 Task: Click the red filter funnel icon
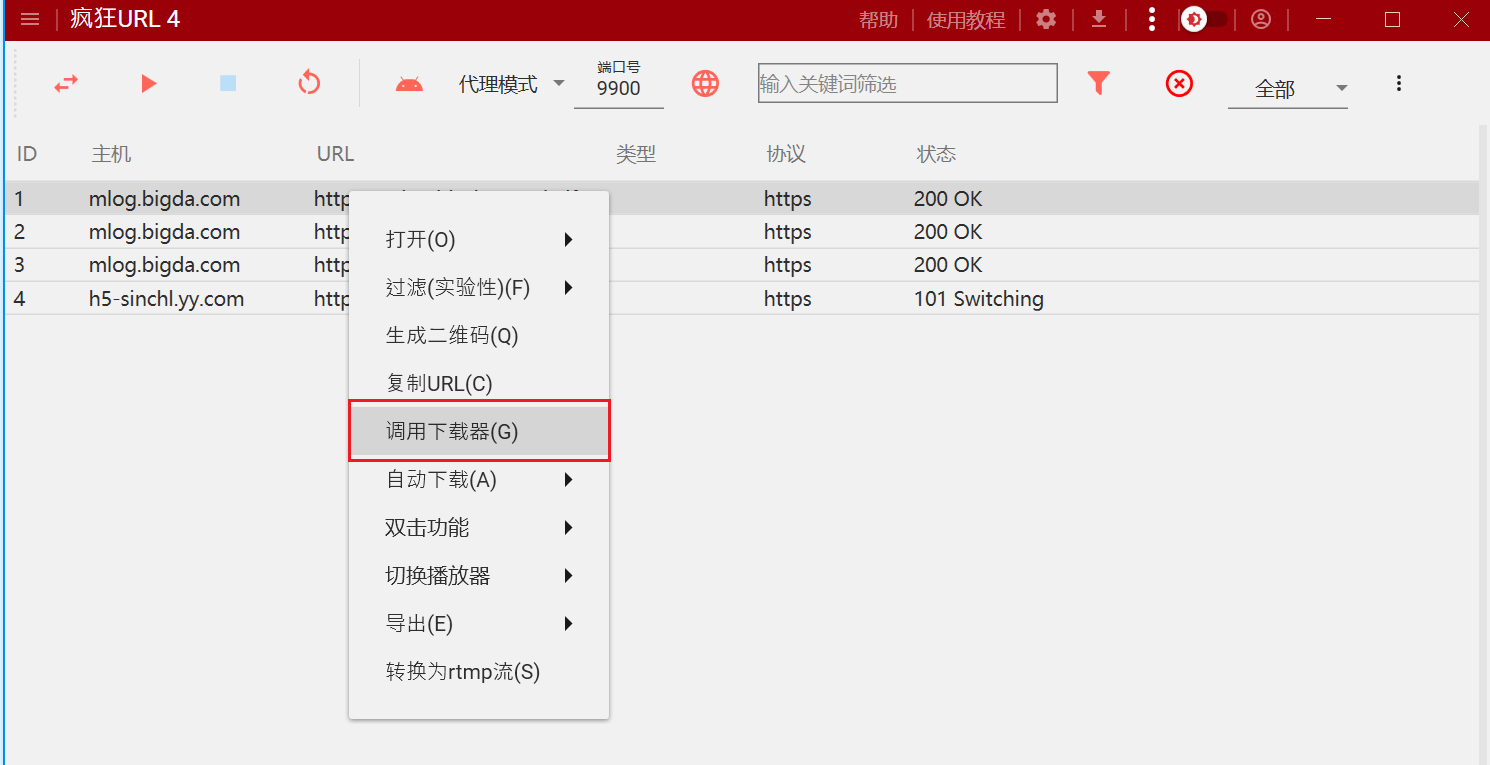(x=1099, y=84)
